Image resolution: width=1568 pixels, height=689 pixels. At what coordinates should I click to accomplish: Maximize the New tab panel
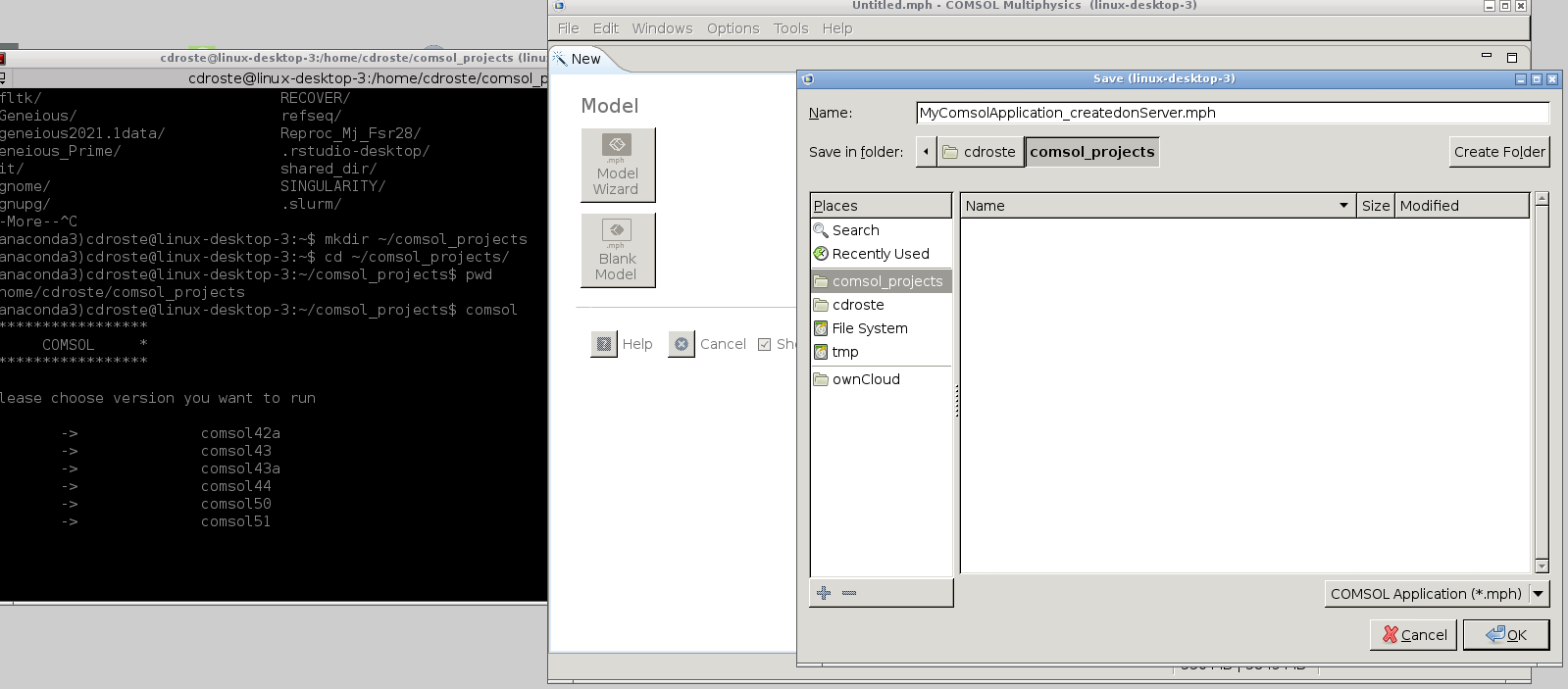(1512, 58)
